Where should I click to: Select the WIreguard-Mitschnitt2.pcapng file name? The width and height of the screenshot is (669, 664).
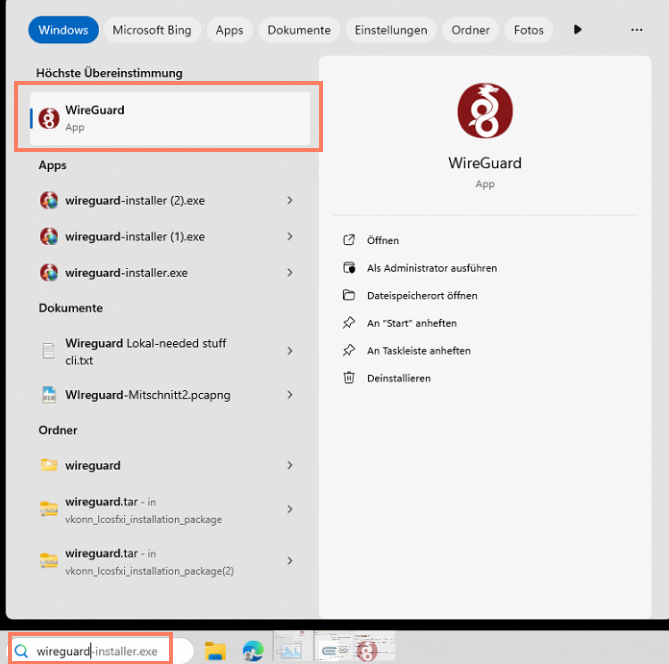(x=148, y=395)
